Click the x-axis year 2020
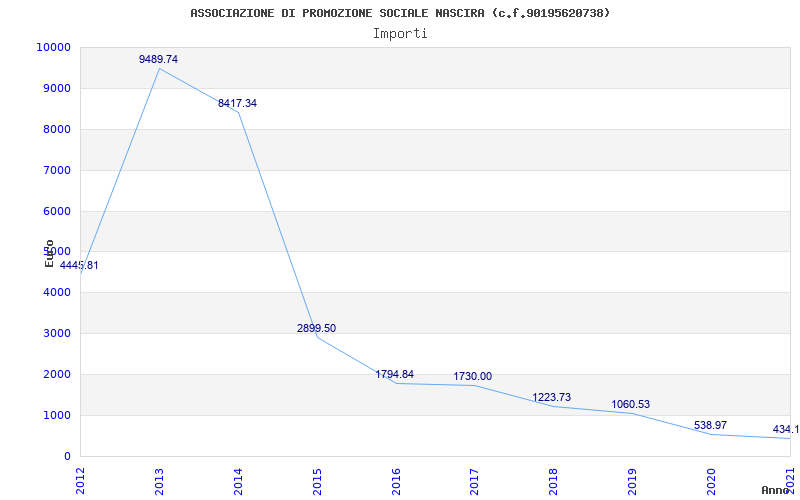This screenshot has width=800, height=500. (711, 481)
